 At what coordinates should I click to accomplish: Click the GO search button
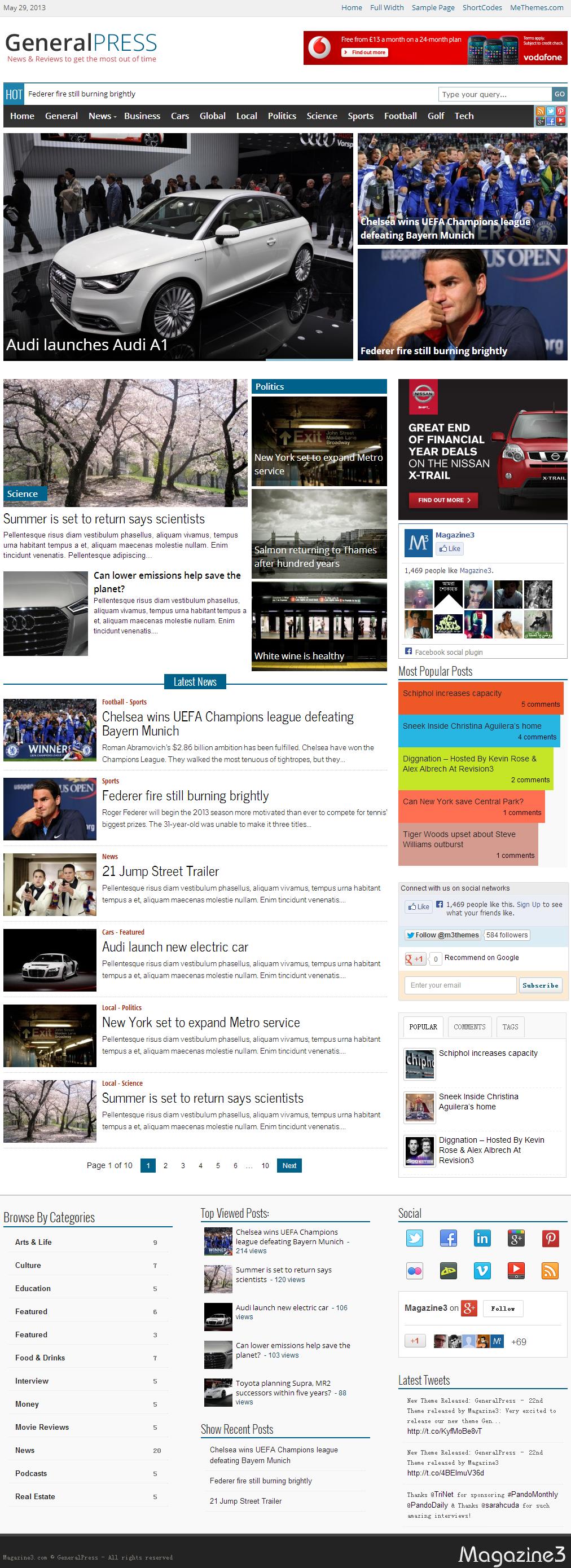pyautogui.click(x=560, y=94)
